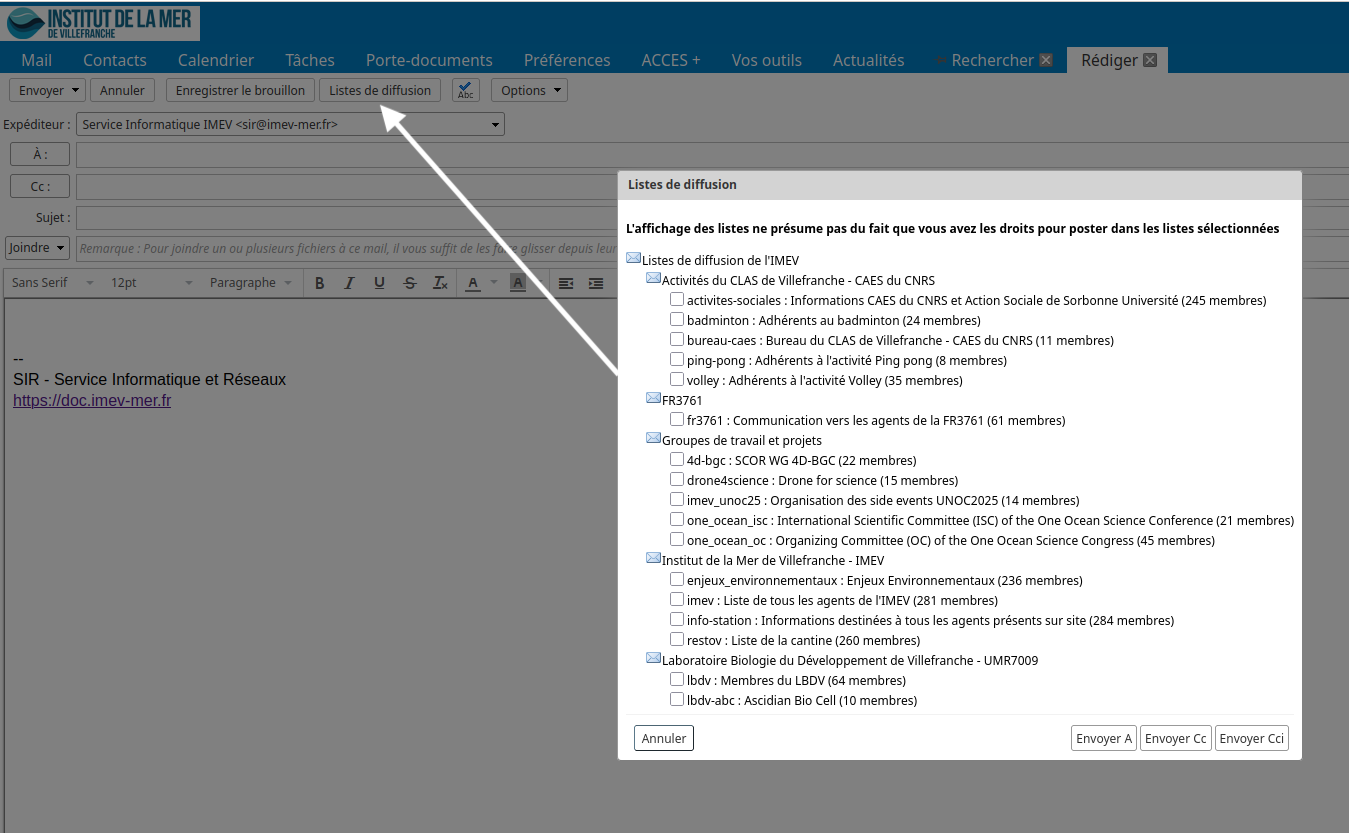Close the Rédiger tab with its X

point(1150,60)
